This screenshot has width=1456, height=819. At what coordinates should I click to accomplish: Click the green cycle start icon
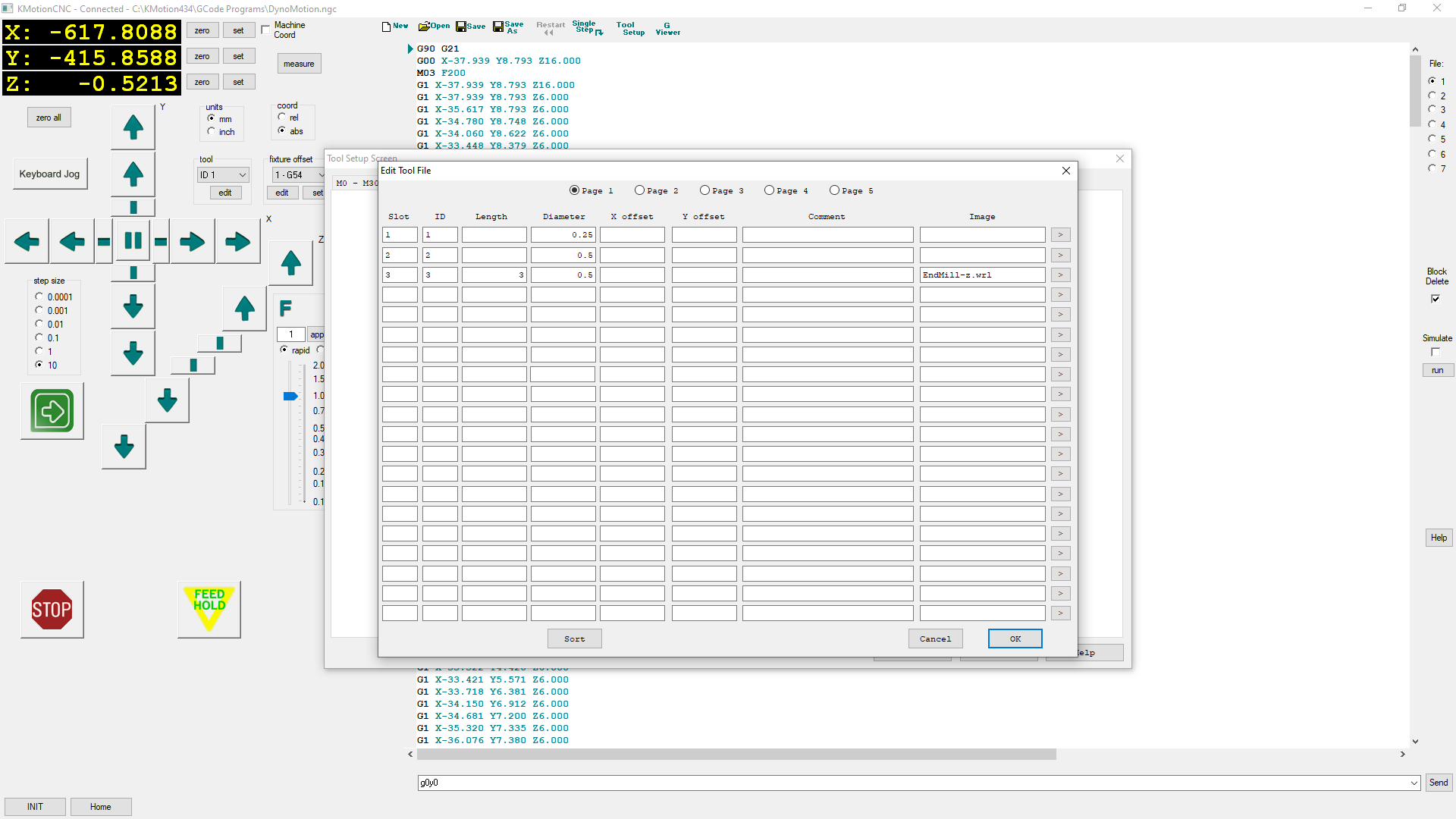(52, 411)
